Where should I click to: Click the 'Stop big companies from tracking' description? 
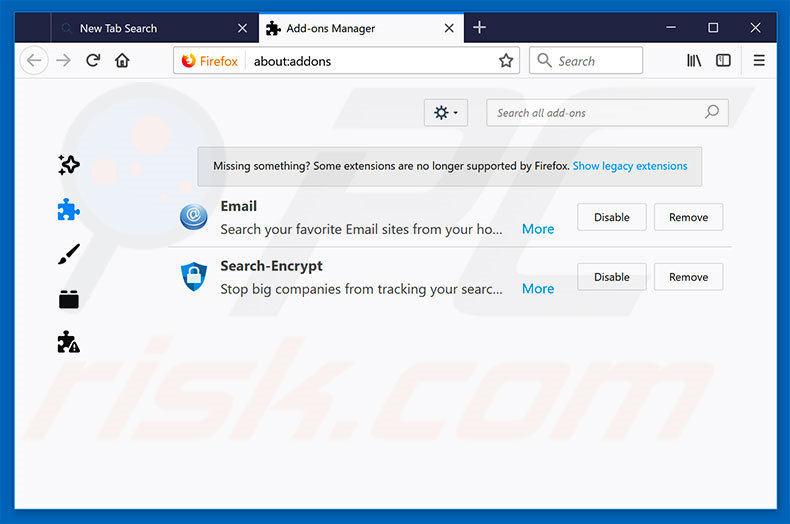point(361,289)
